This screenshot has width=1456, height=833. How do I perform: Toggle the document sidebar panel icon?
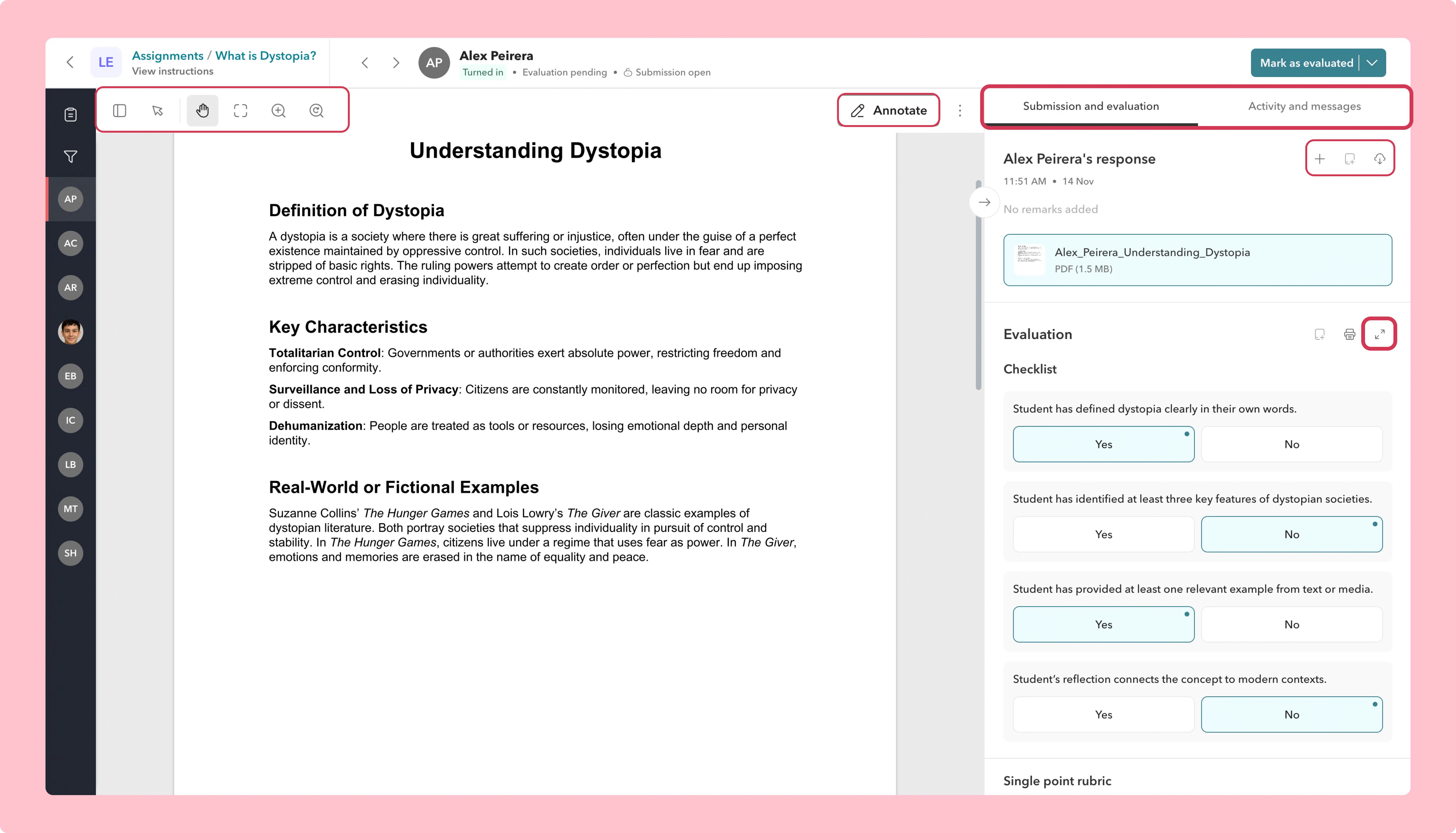pyautogui.click(x=120, y=110)
